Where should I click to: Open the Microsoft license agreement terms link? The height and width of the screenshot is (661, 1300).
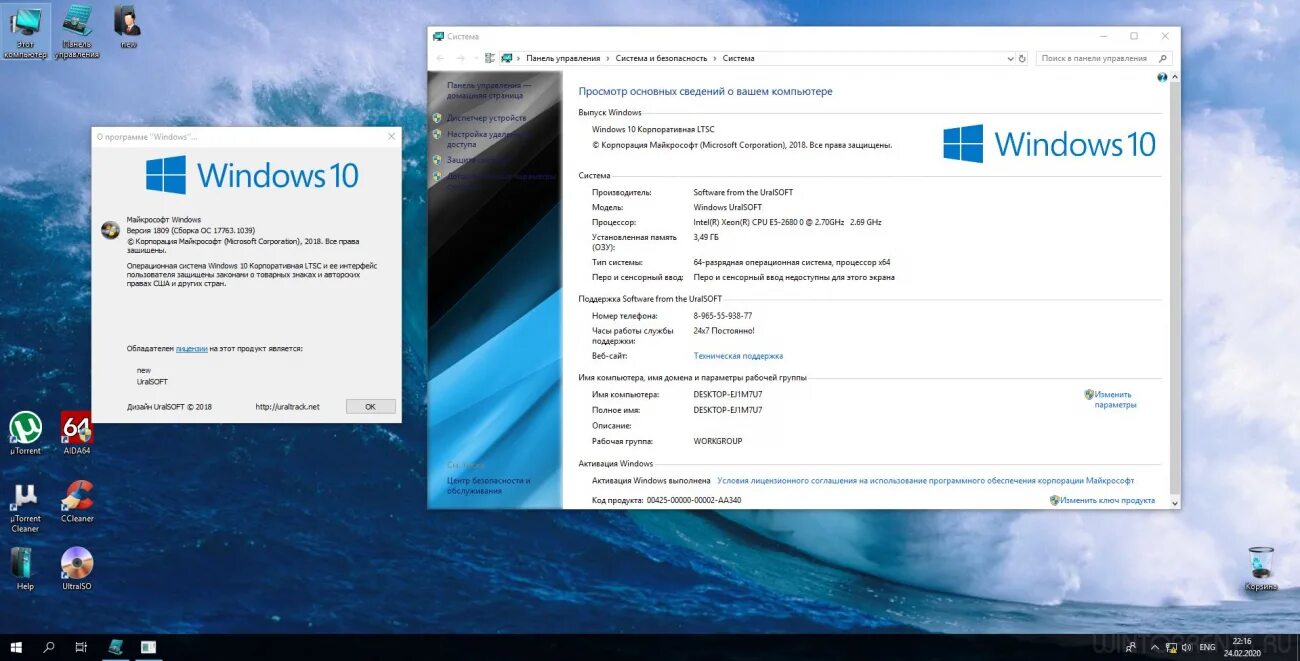925,481
